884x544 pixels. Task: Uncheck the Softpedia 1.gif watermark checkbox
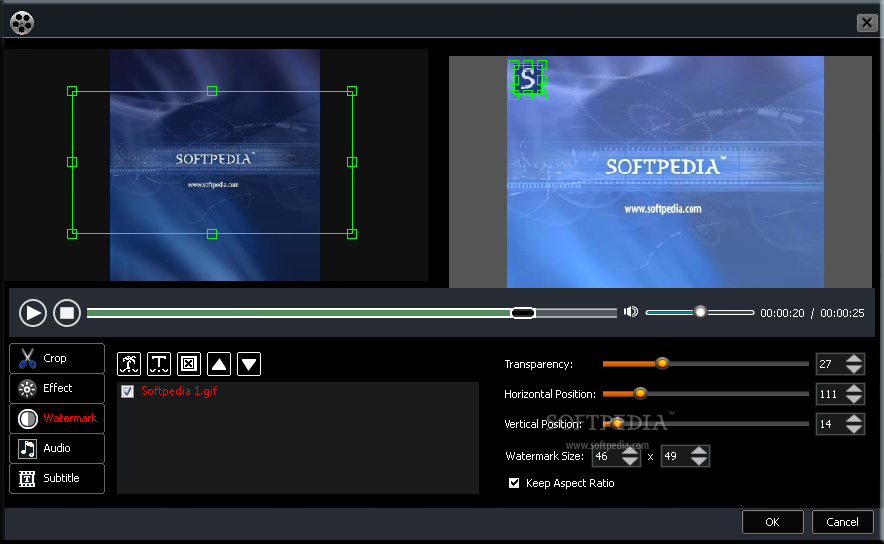click(127, 391)
